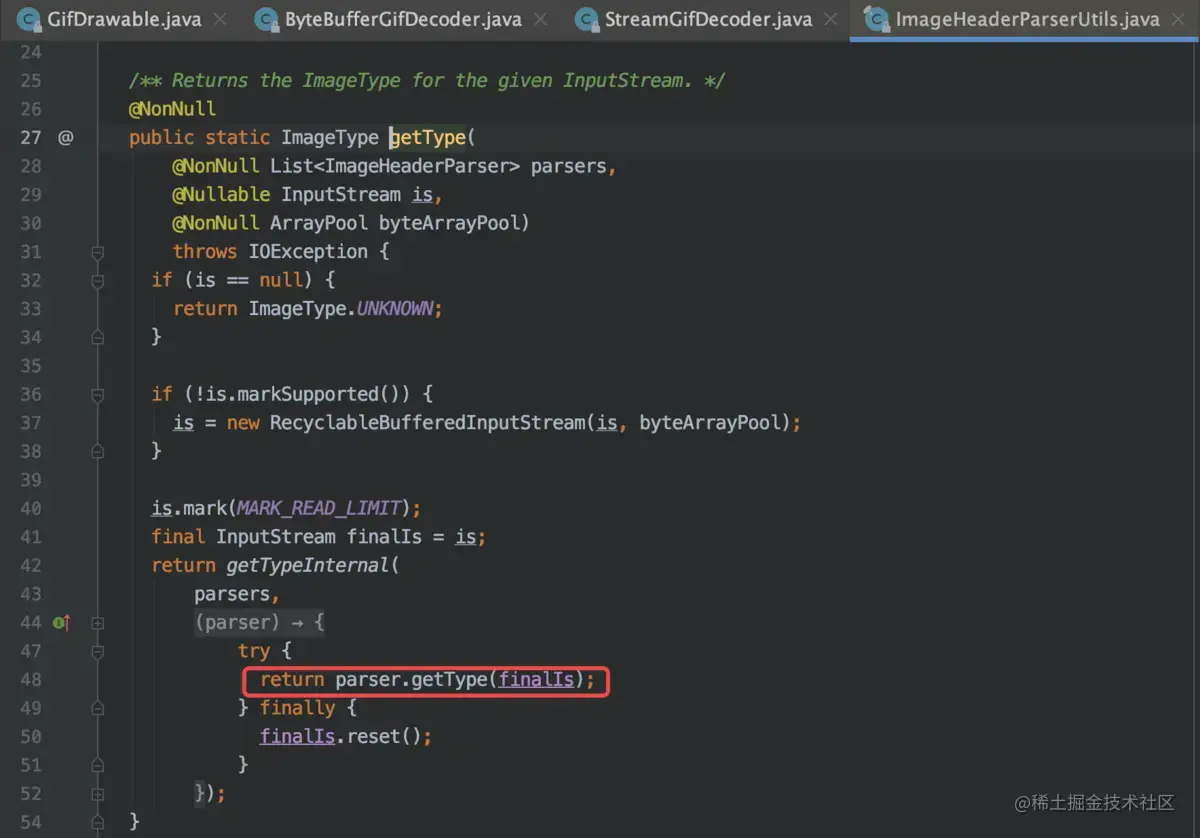The image size is (1200, 838).
Task: Click the @Nullable annotation on line 29
Action: (x=221, y=194)
